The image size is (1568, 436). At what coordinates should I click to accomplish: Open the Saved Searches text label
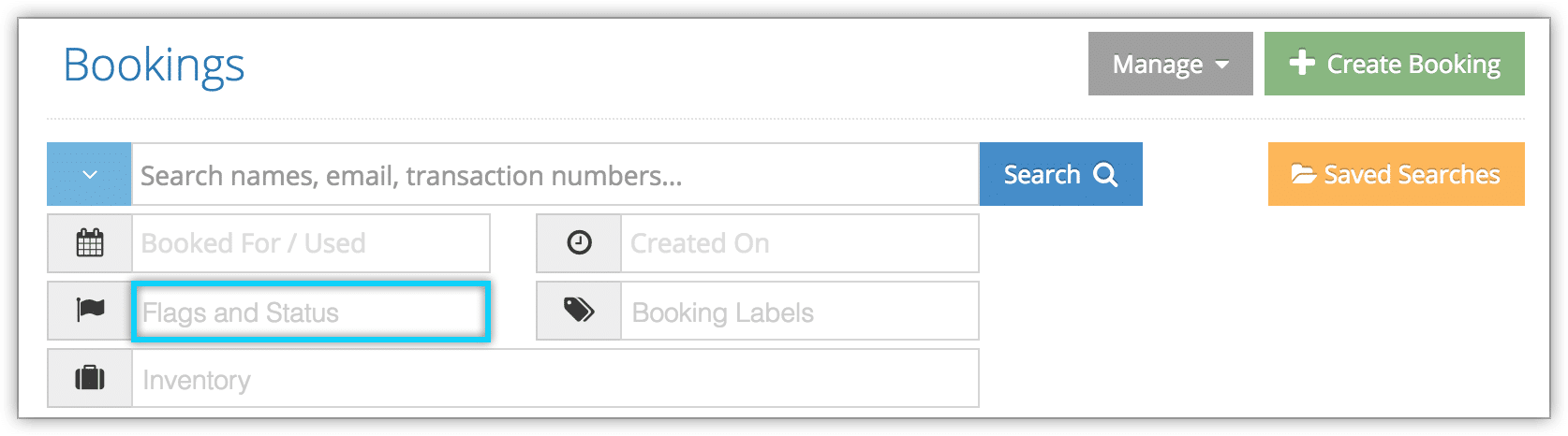[1412, 175]
